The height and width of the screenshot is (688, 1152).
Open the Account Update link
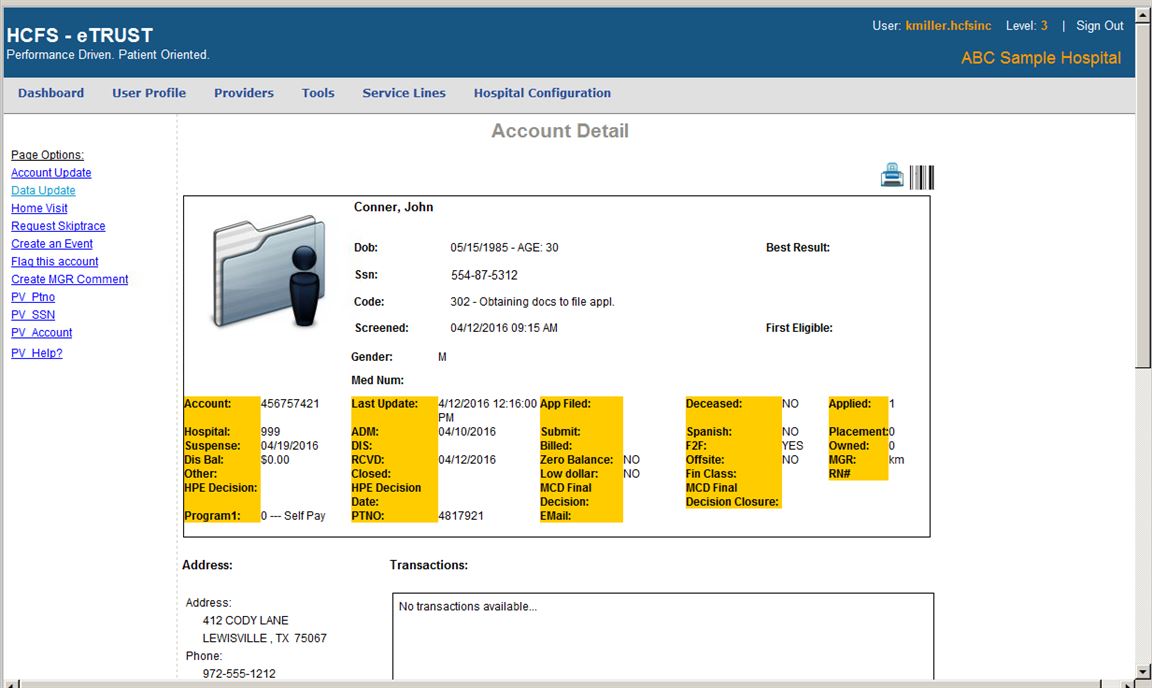[x=51, y=173]
